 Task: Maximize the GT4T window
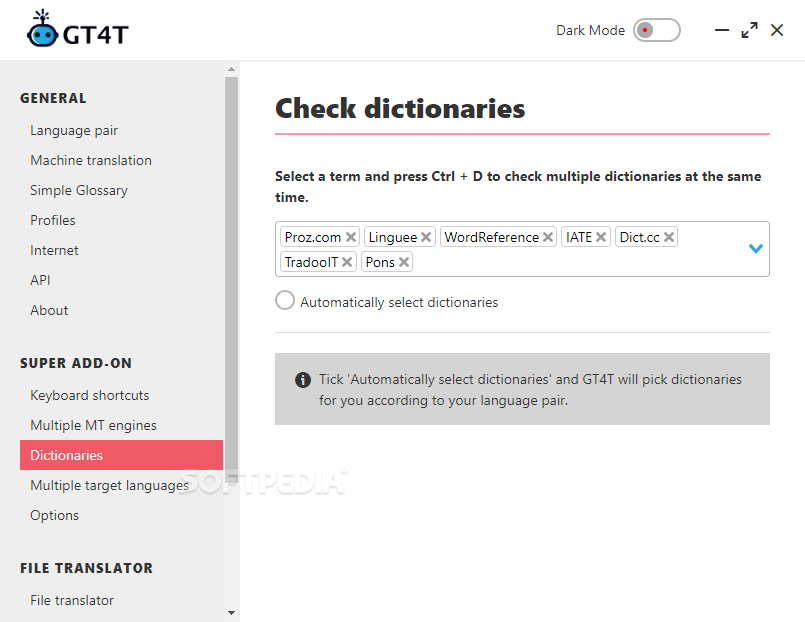tap(750, 30)
